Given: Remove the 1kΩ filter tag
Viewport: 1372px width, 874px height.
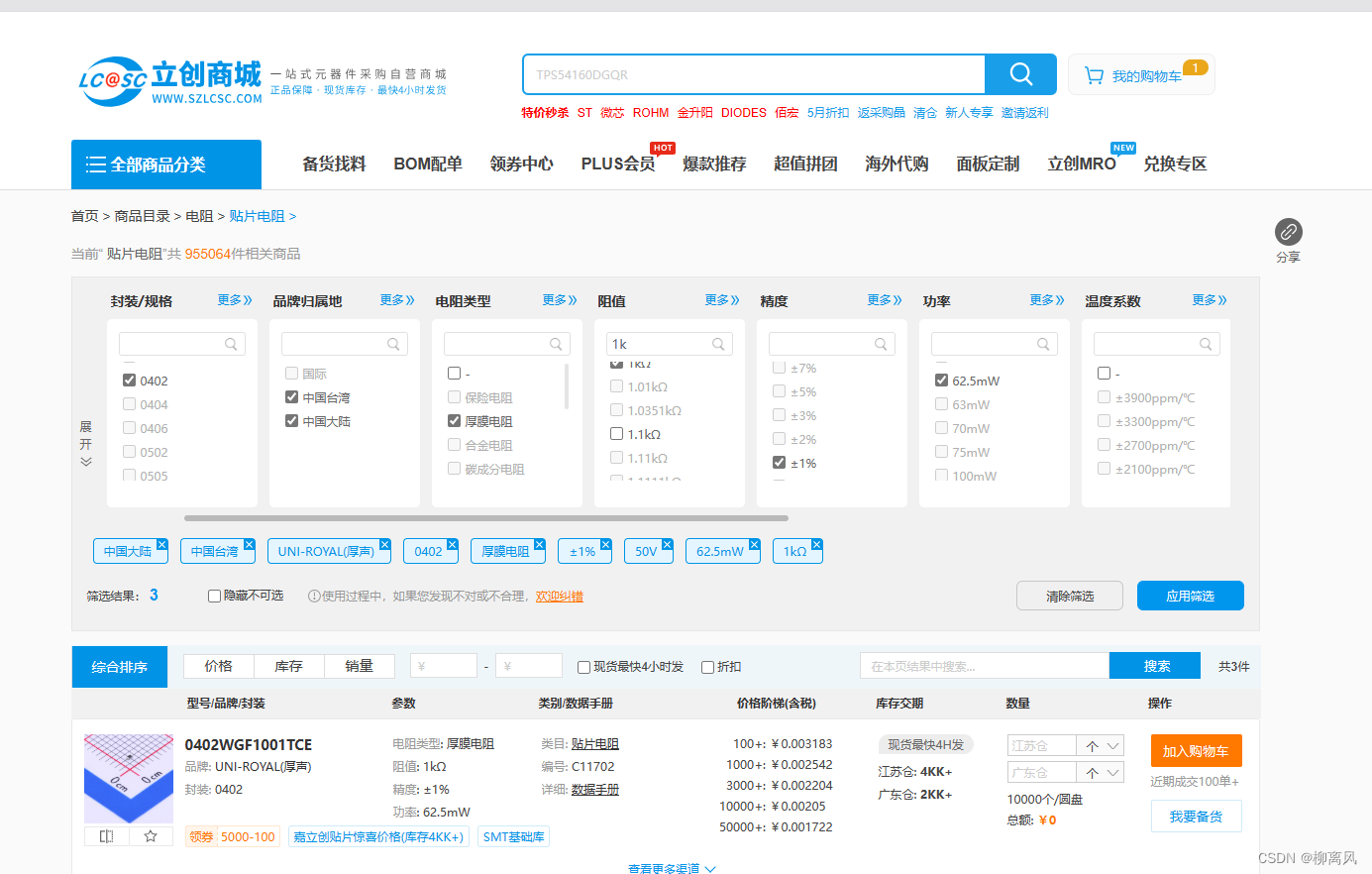Looking at the screenshot, I should [x=816, y=545].
